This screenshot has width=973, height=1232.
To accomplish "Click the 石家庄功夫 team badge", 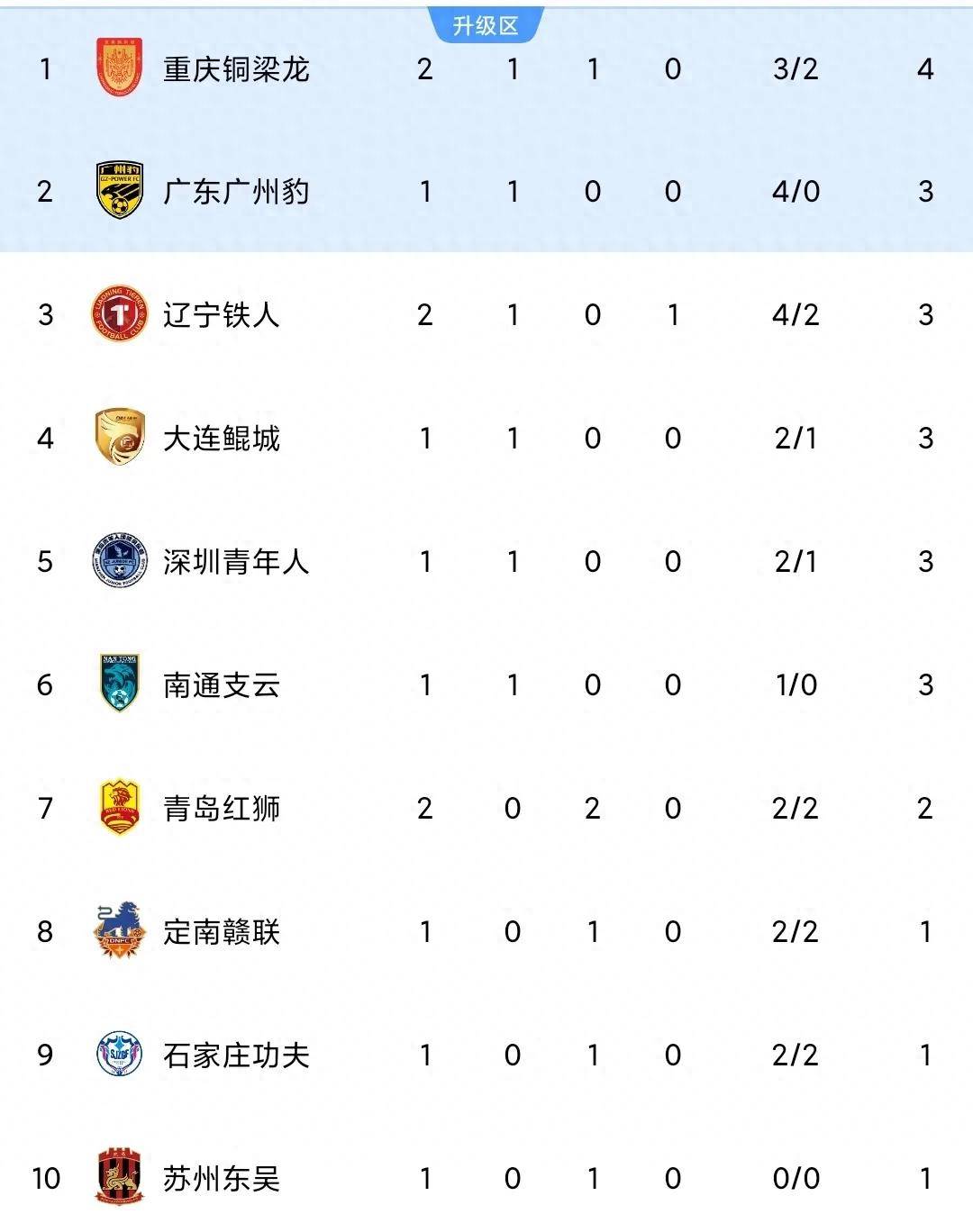I will [120, 1055].
